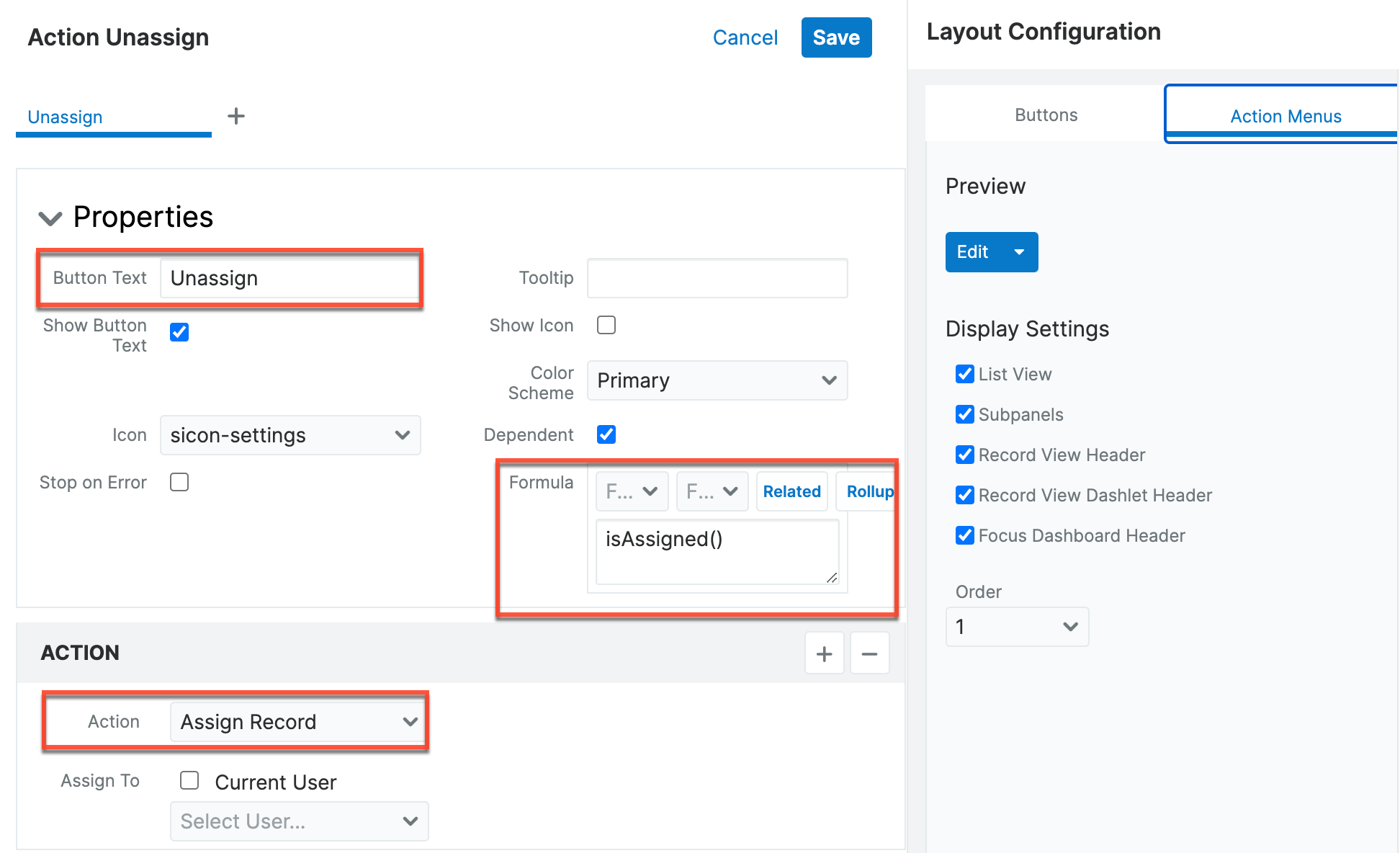
Task: Check the Stop on Error checkbox
Action: pos(179,482)
